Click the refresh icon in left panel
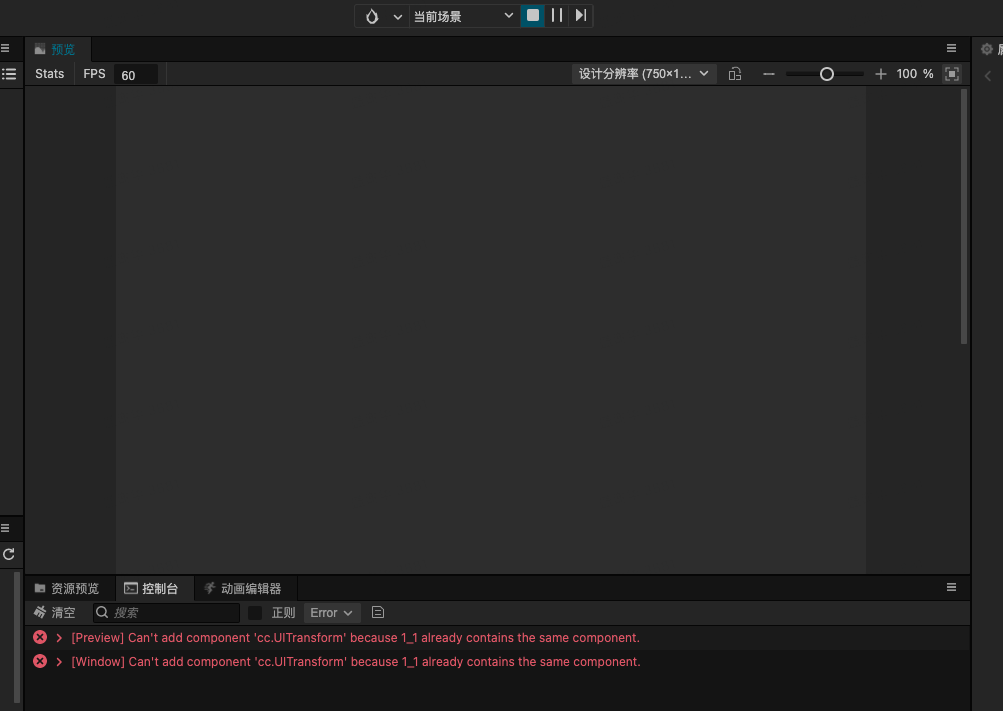 pyautogui.click(x=9, y=554)
